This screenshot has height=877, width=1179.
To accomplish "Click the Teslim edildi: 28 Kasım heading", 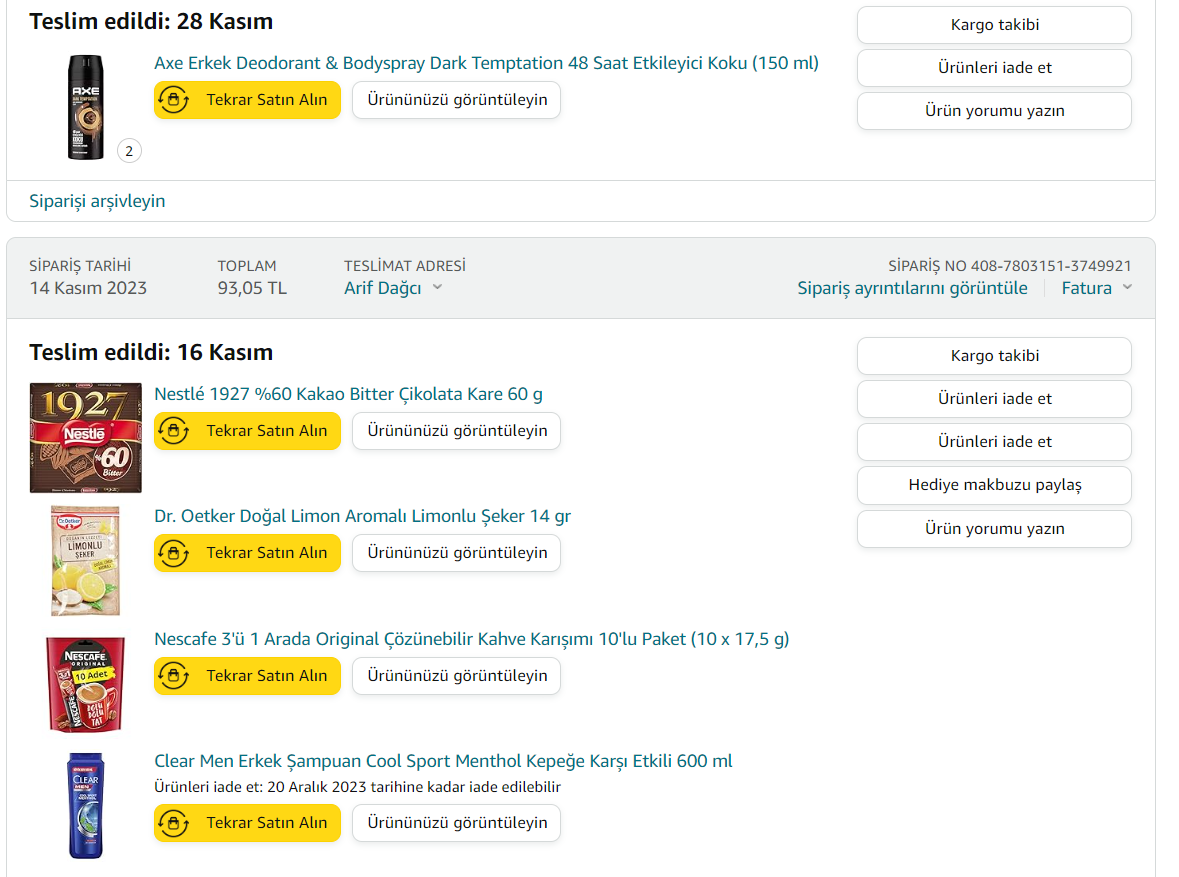I will pyautogui.click(x=151, y=22).
